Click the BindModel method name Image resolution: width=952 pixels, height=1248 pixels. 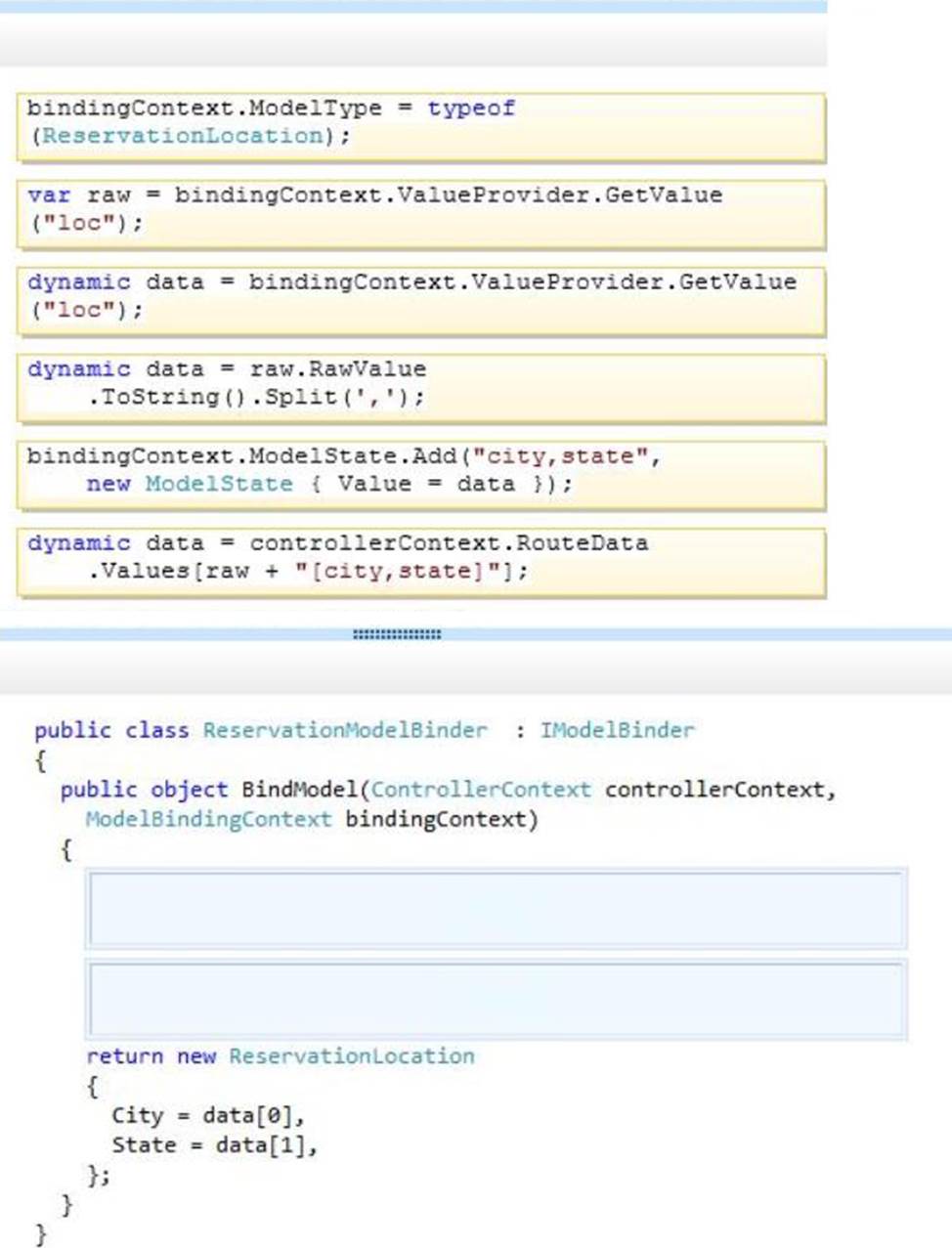click(x=299, y=790)
